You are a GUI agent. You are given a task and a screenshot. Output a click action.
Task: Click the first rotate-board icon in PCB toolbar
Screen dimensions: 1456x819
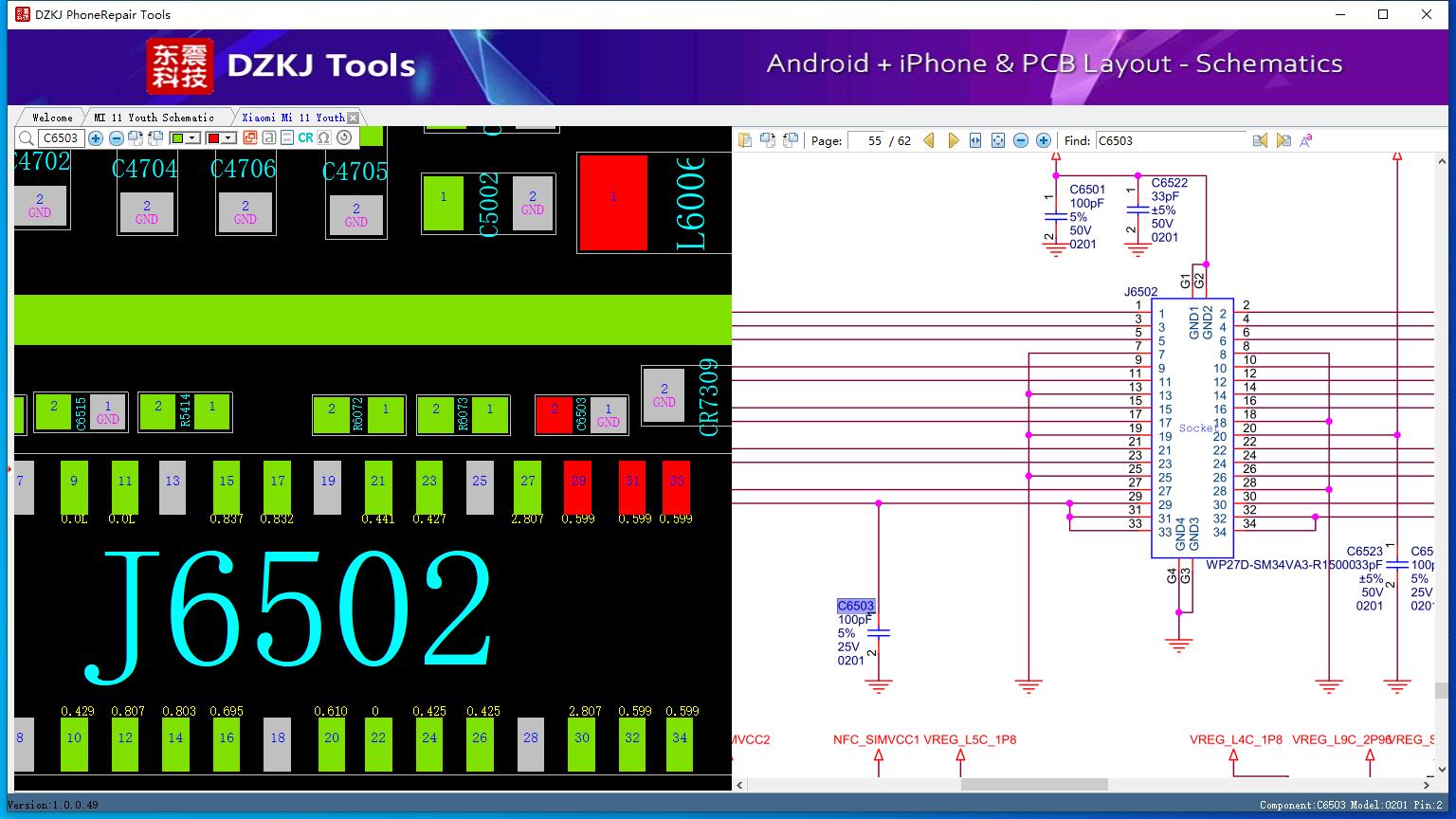point(135,138)
